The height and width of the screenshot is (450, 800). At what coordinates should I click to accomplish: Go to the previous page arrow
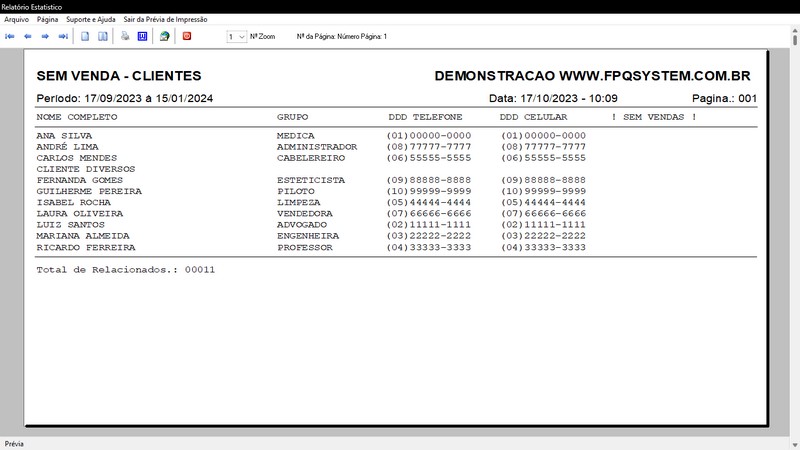(x=28, y=36)
